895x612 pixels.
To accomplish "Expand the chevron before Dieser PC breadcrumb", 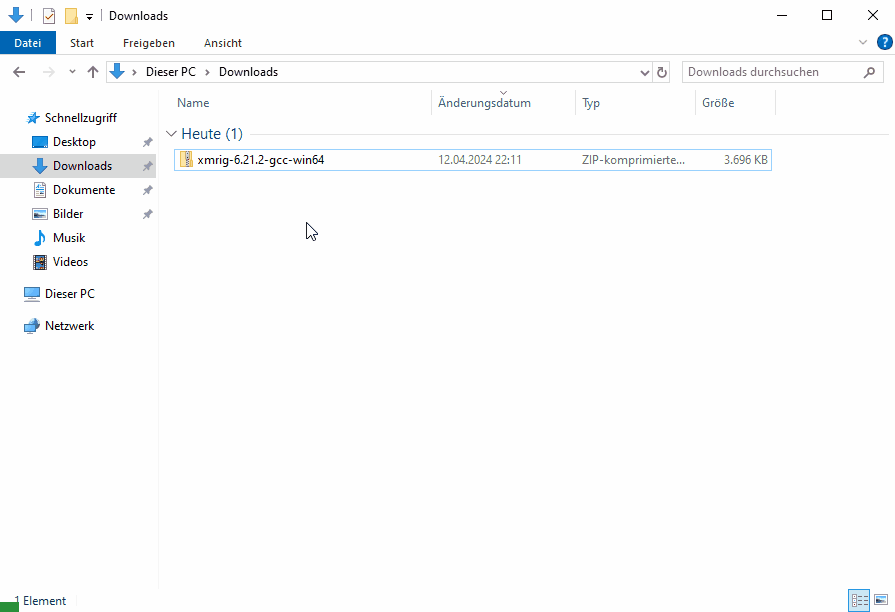I will point(134,72).
